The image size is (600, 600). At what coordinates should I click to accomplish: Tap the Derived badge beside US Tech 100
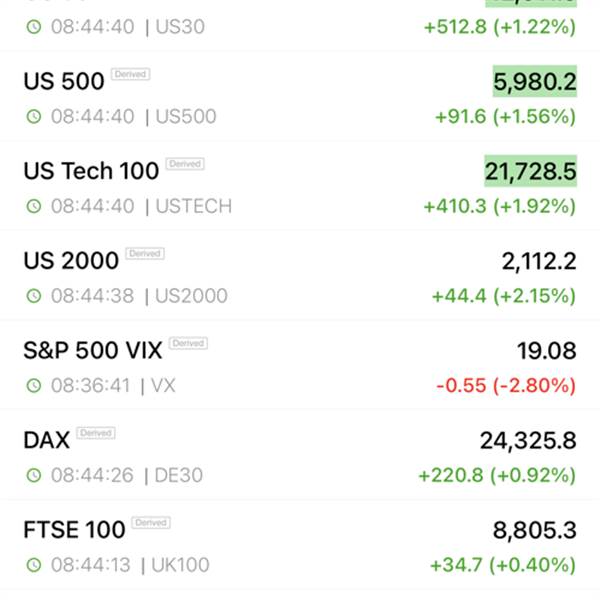click(185, 164)
